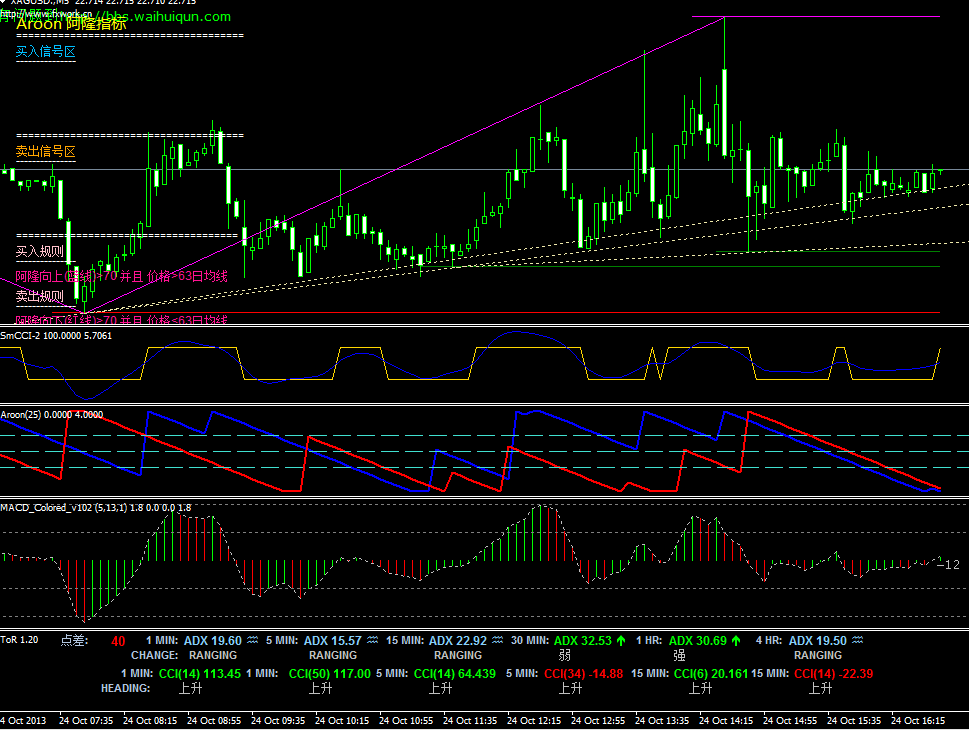
Task: Click the '24 Oct 13:35' time axis label
Action: click(x=662, y=721)
